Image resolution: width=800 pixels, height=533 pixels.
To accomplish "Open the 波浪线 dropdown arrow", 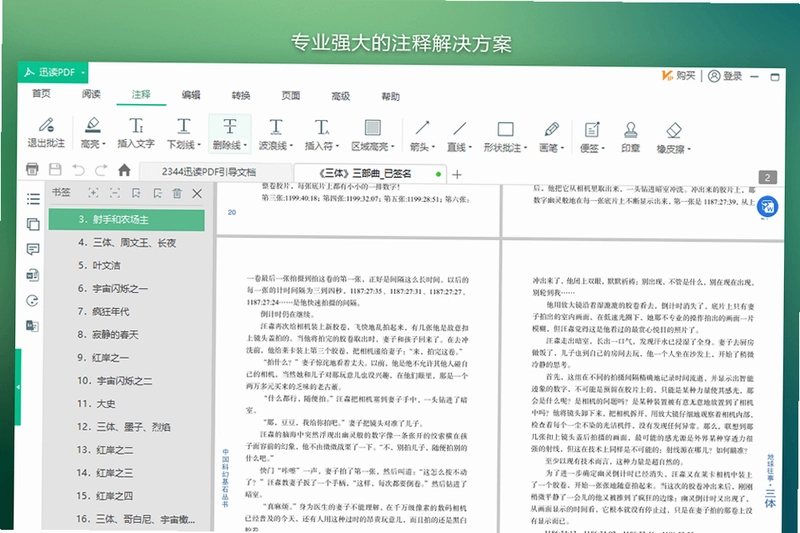I will coord(291,146).
